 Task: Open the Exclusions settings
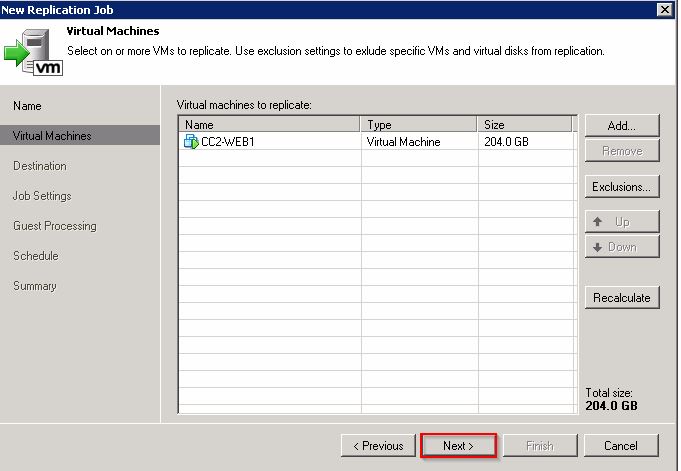(622, 187)
